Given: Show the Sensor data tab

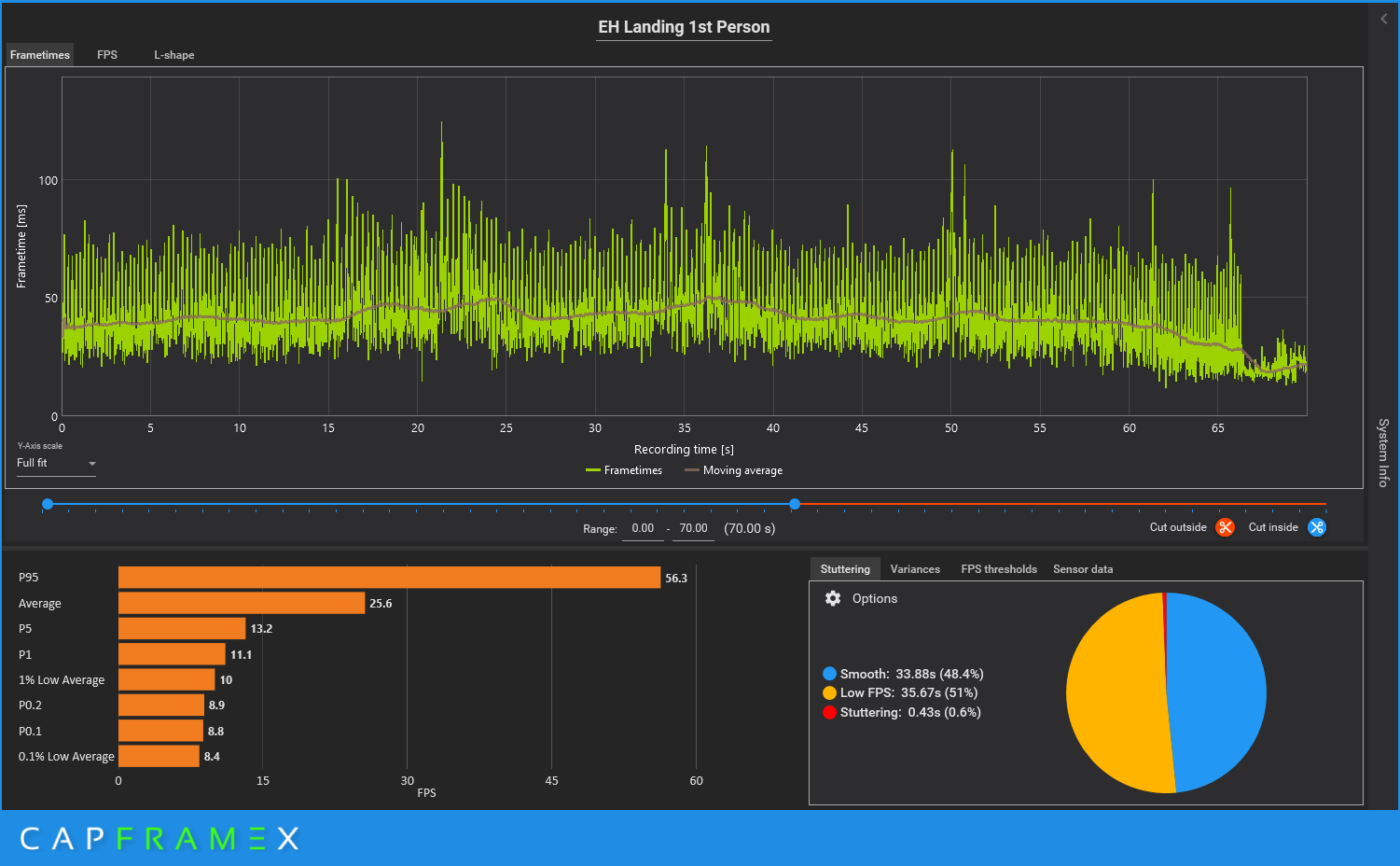Looking at the screenshot, I should point(1082,569).
